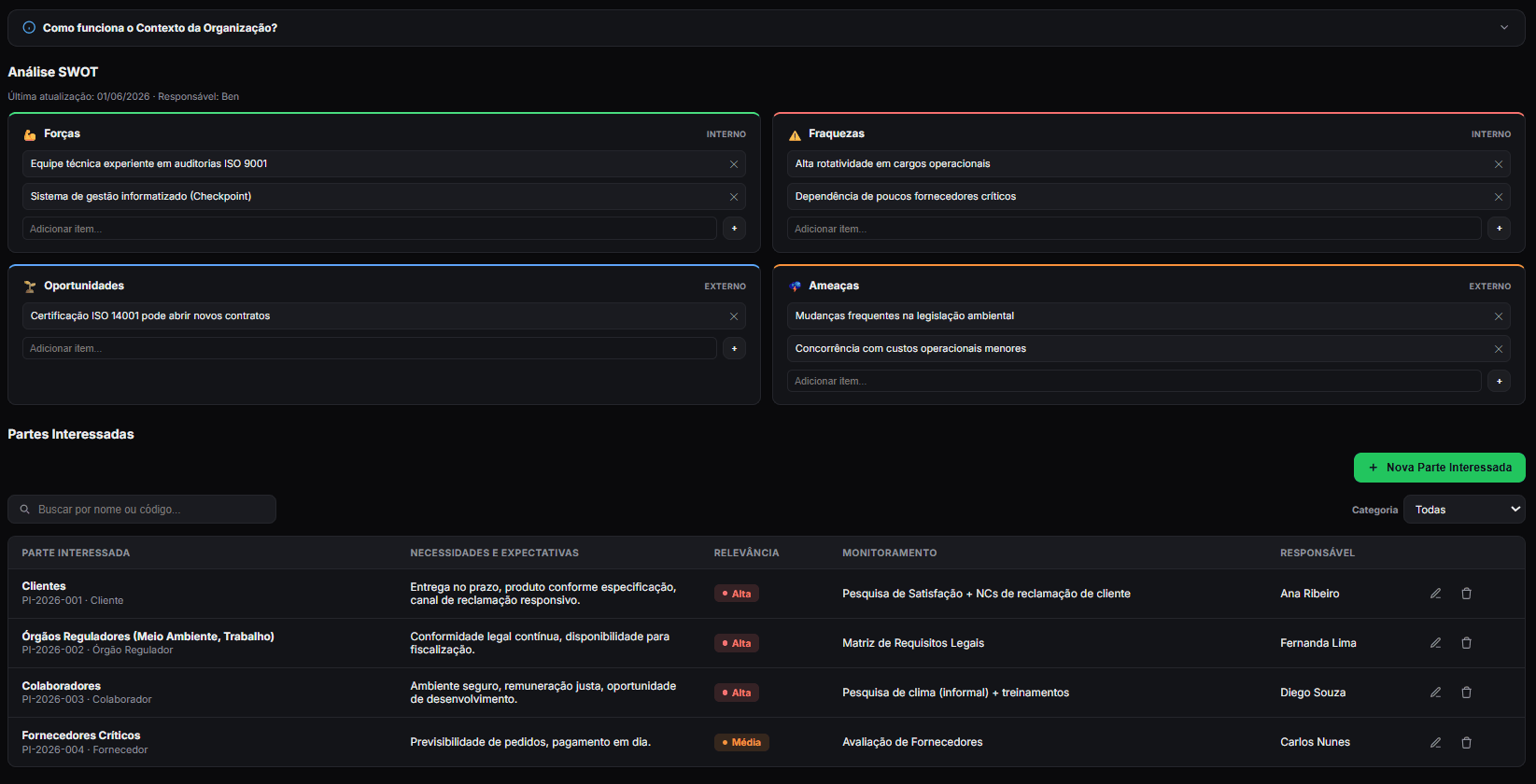Click 'Avaliação de Fornecedores' monitoring cell
1536x784 pixels.
912,743
